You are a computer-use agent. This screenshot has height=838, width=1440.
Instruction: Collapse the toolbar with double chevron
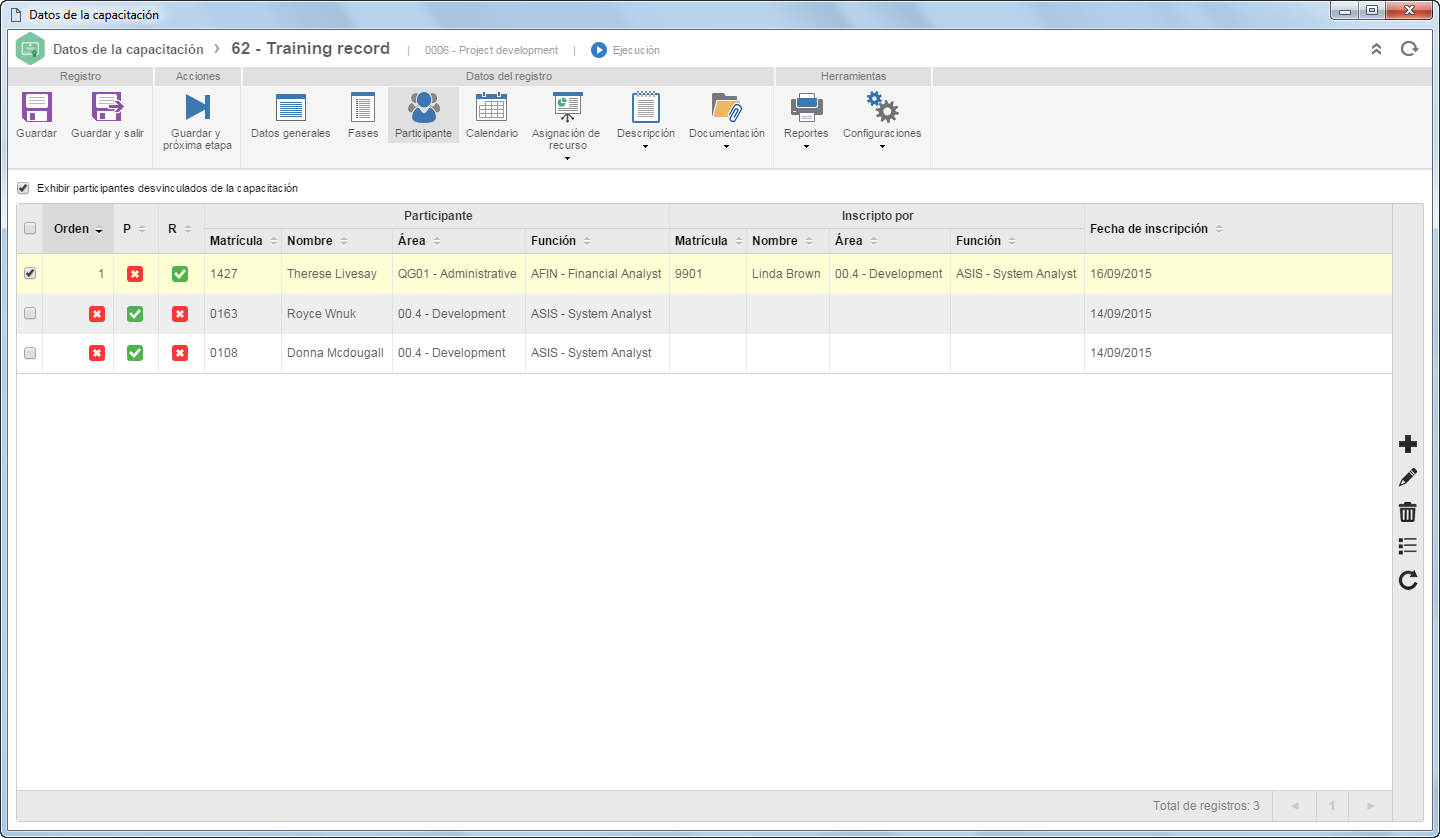[x=1376, y=49]
